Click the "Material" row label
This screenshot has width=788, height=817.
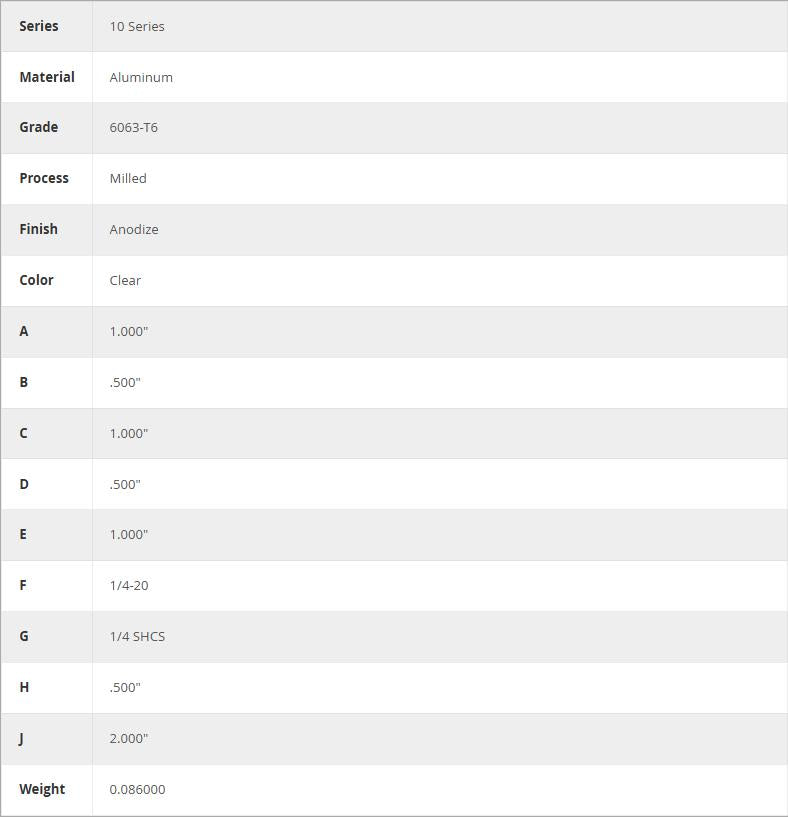pyautogui.click(x=47, y=77)
